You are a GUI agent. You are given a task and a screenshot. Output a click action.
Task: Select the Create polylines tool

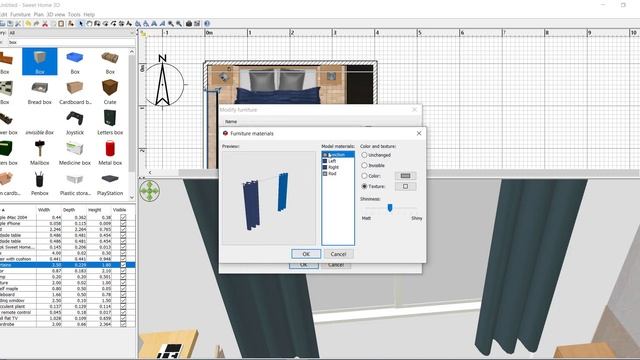(x=113, y=24)
